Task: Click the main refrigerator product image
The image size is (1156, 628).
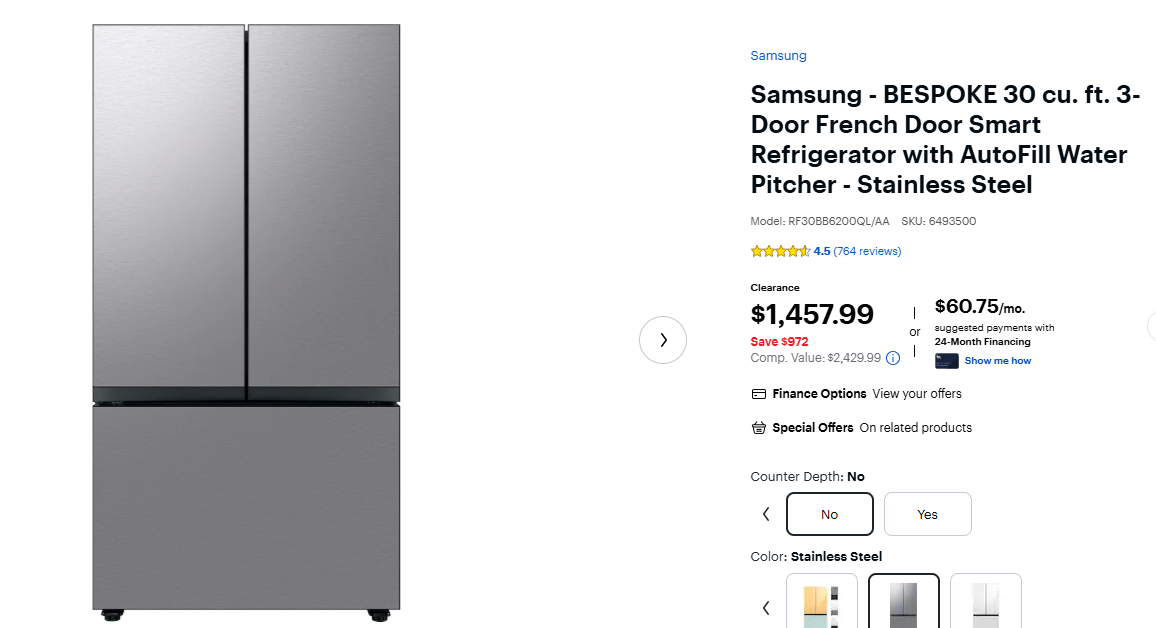Action: click(x=246, y=316)
